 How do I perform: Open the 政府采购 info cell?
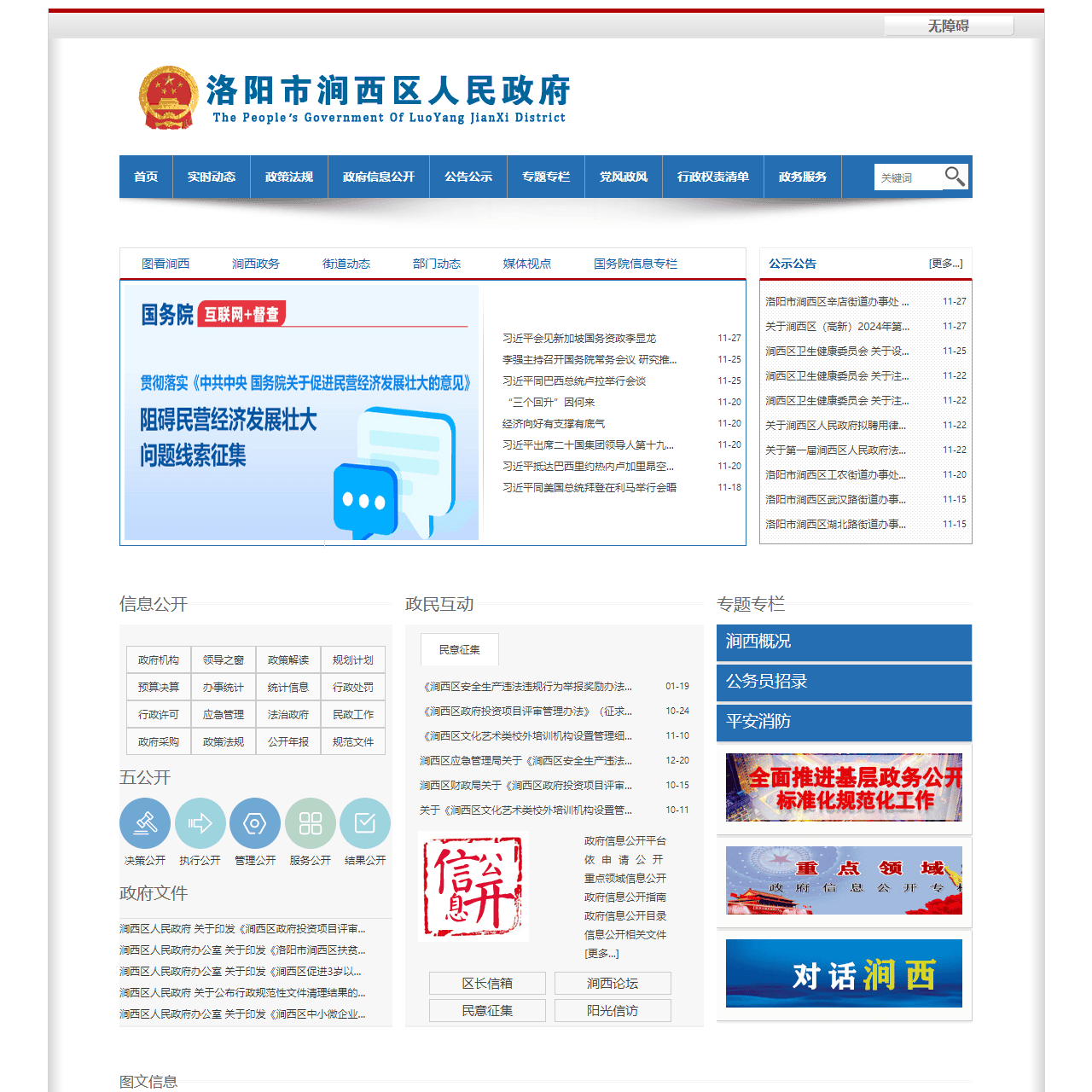point(159,742)
